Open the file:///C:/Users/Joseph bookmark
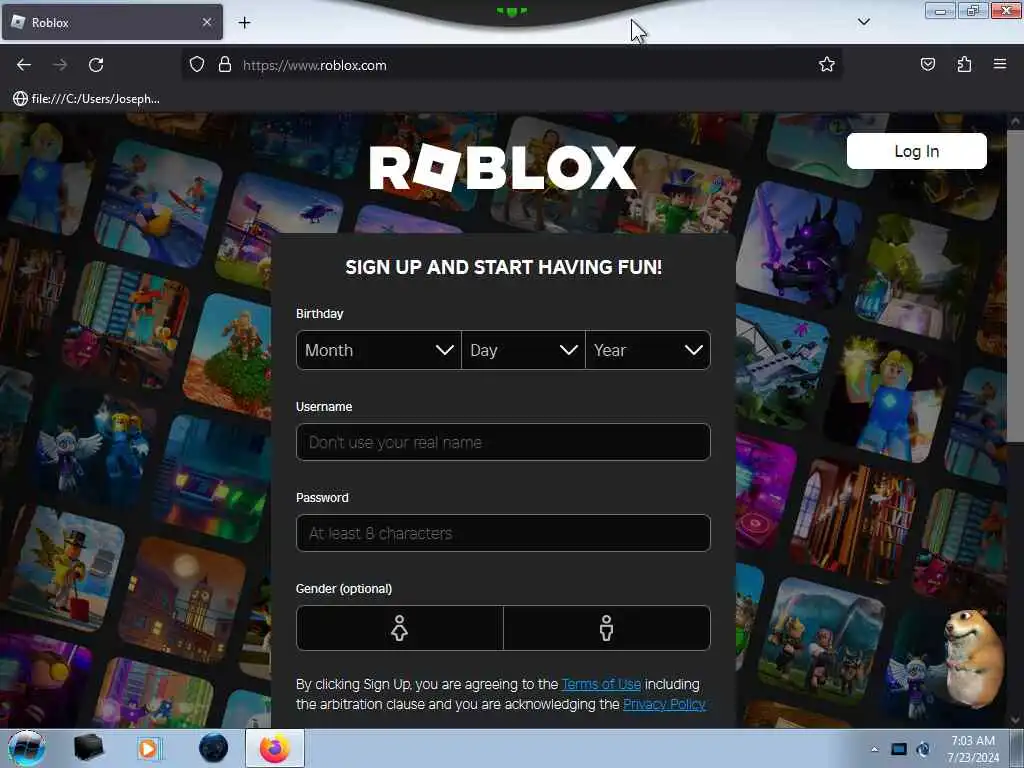The height and width of the screenshot is (768, 1024). pos(86,99)
